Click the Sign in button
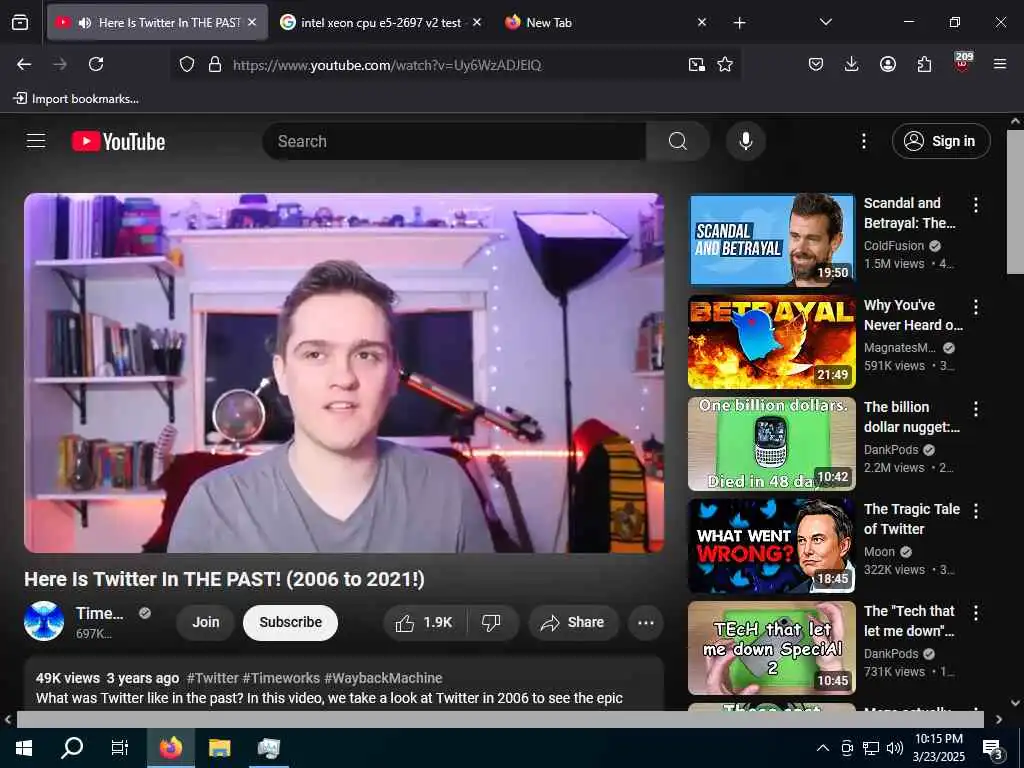1024x768 pixels. (941, 141)
